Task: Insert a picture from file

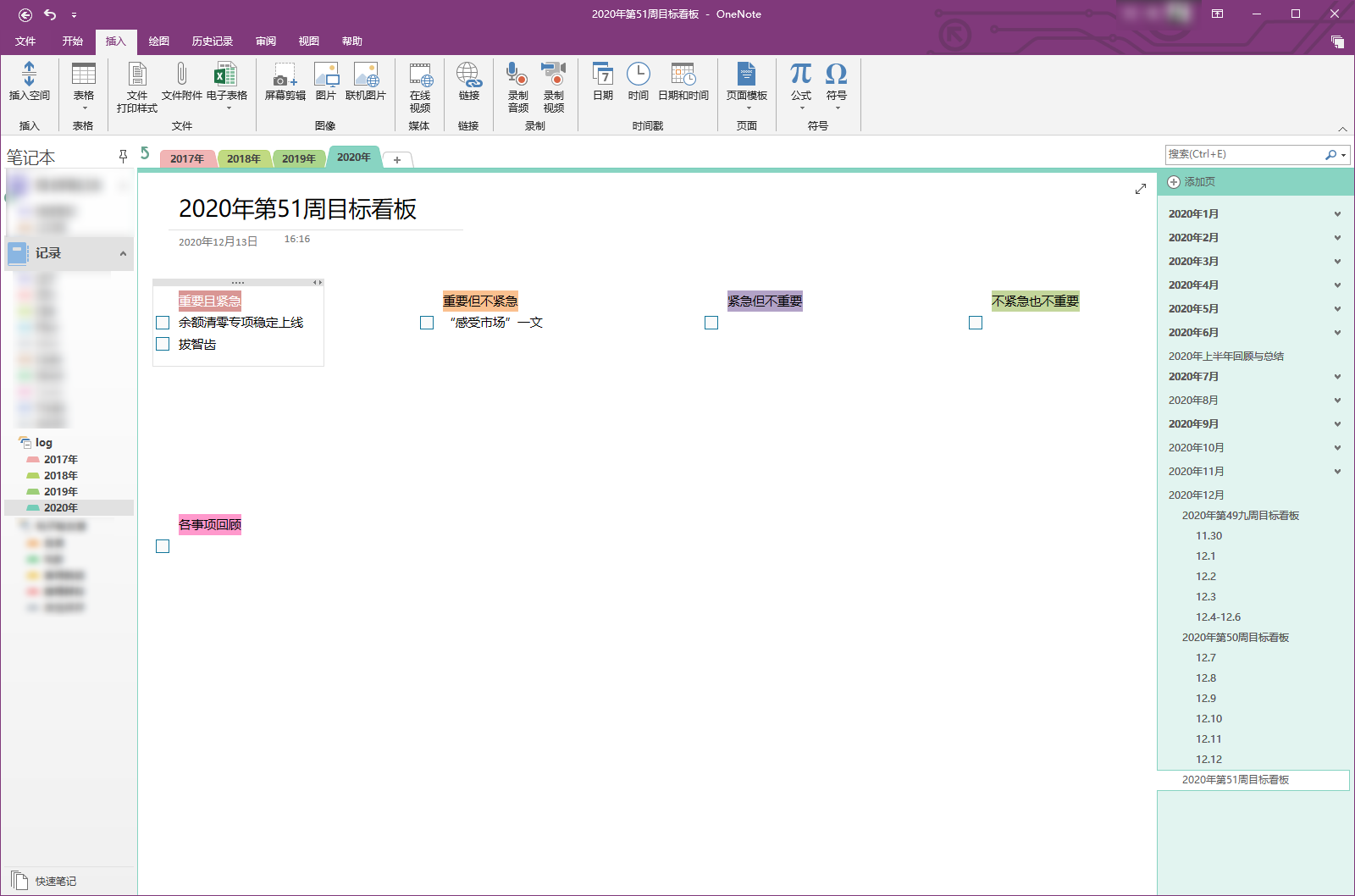Action: point(326,82)
